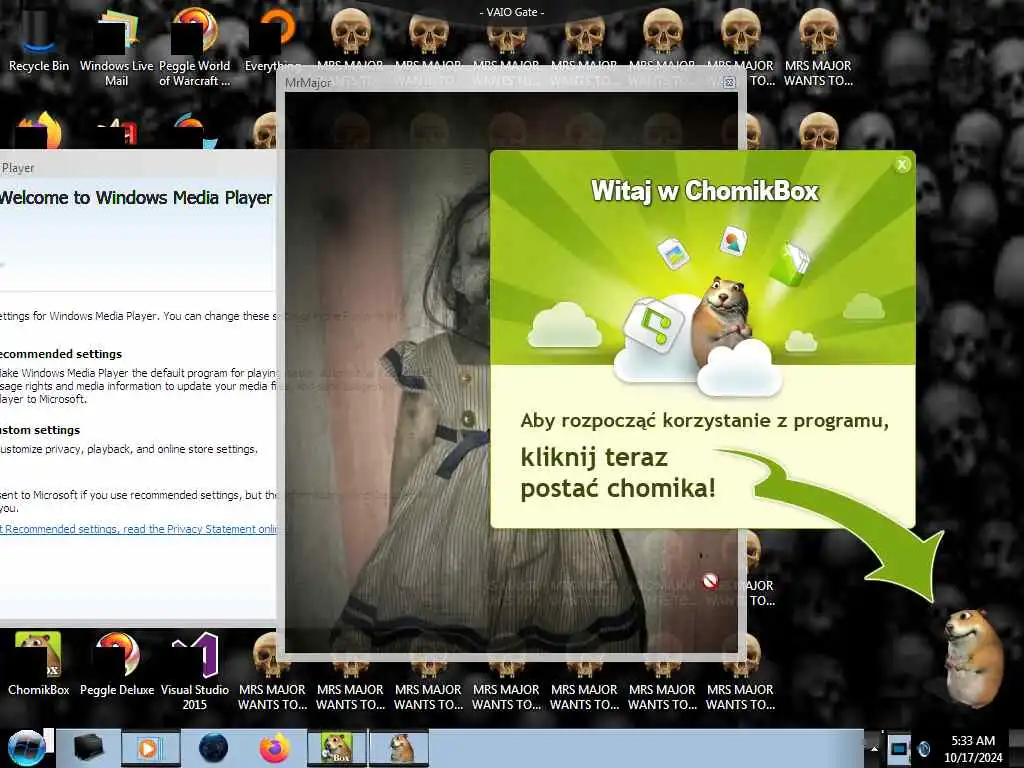The height and width of the screenshot is (768, 1024).
Task: Open the Windows Live Mail desktop shortcut
Action: [116, 46]
